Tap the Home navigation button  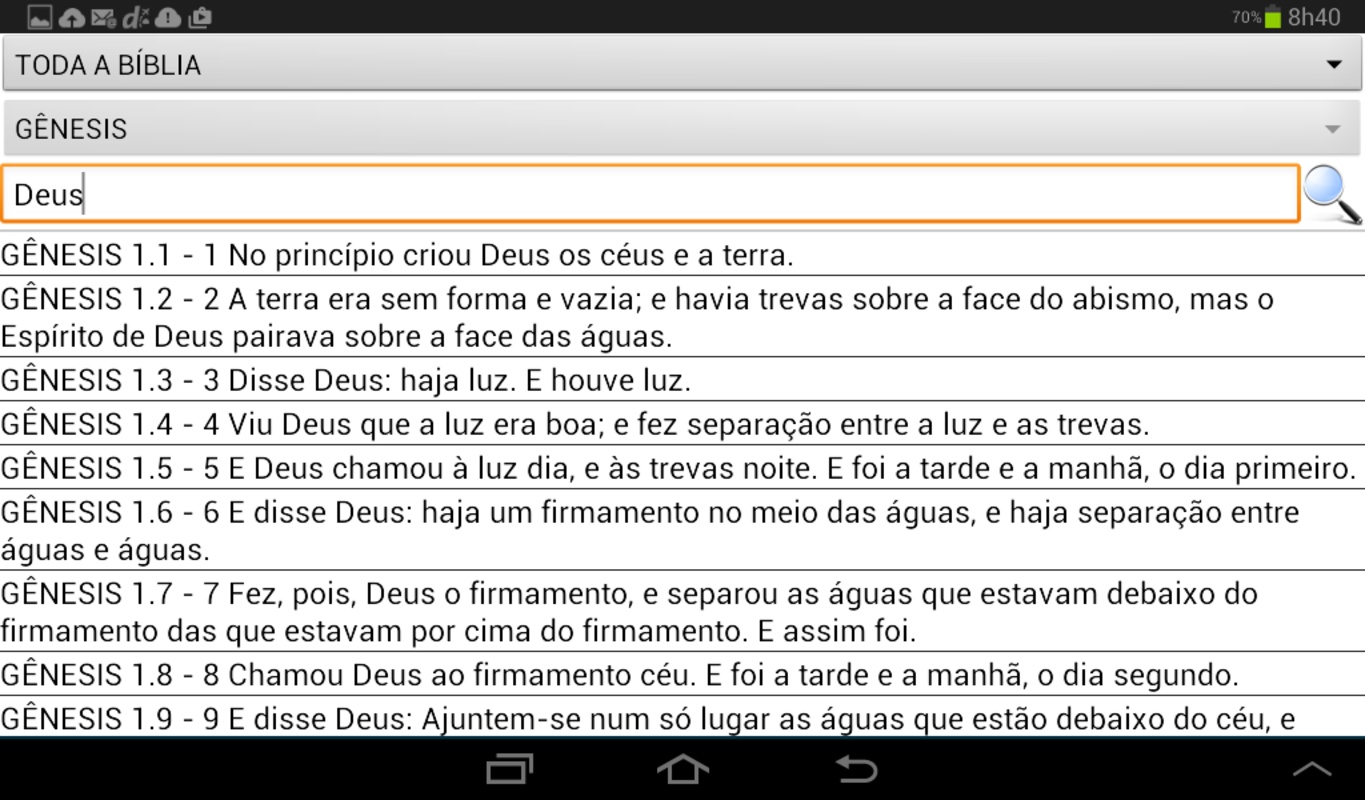[683, 769]
